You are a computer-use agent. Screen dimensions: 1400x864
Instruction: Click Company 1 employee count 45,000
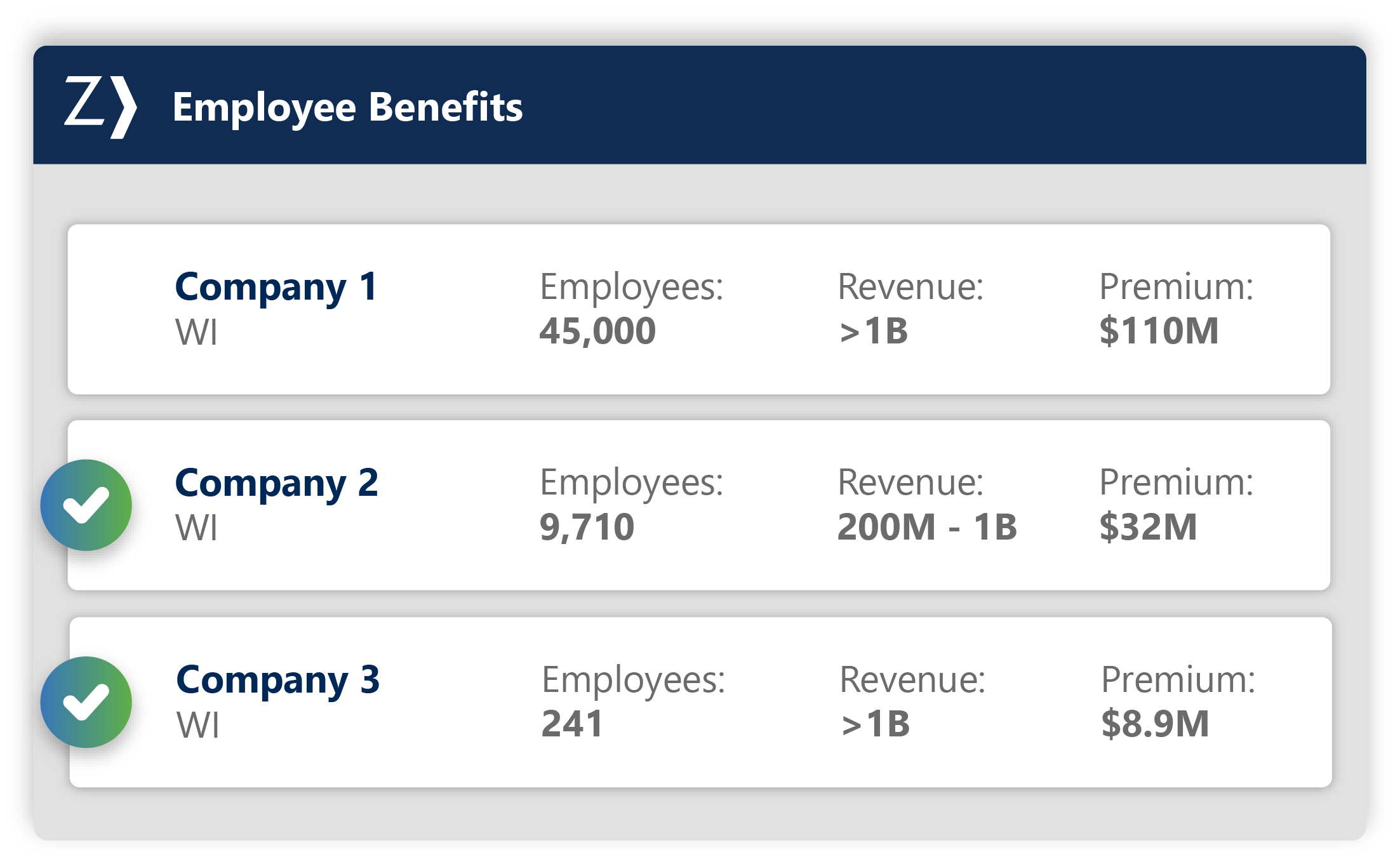(597, 331)
